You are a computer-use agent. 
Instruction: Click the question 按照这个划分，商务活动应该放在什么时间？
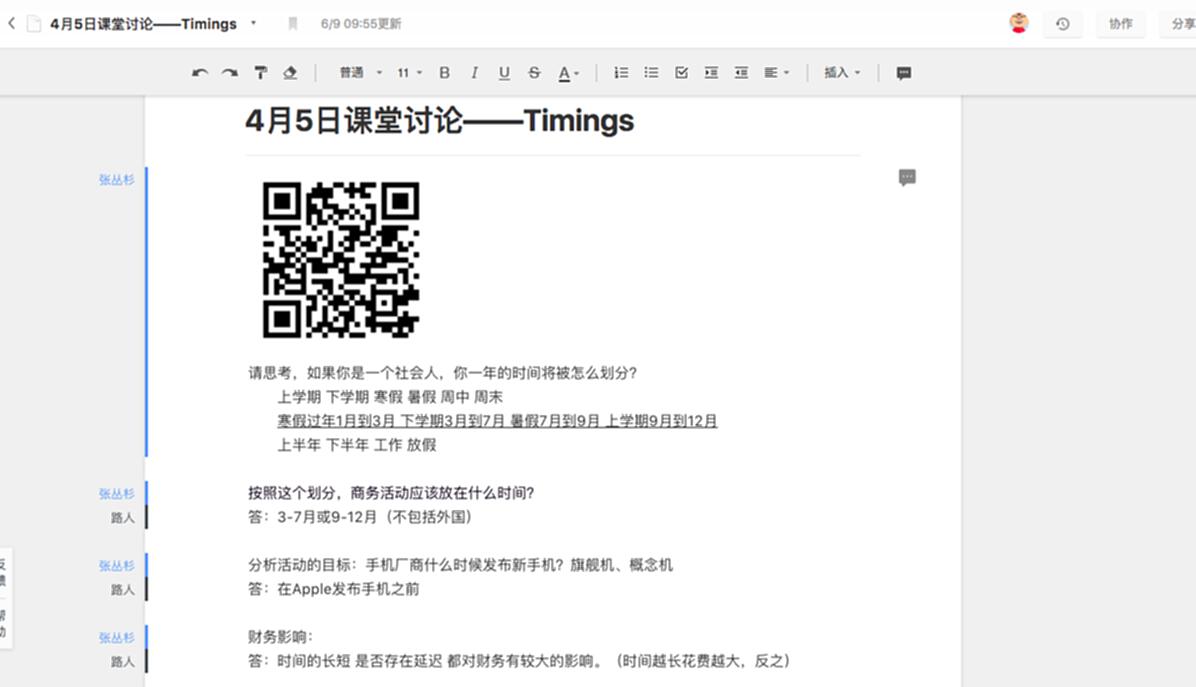click(x=391, y=493)
